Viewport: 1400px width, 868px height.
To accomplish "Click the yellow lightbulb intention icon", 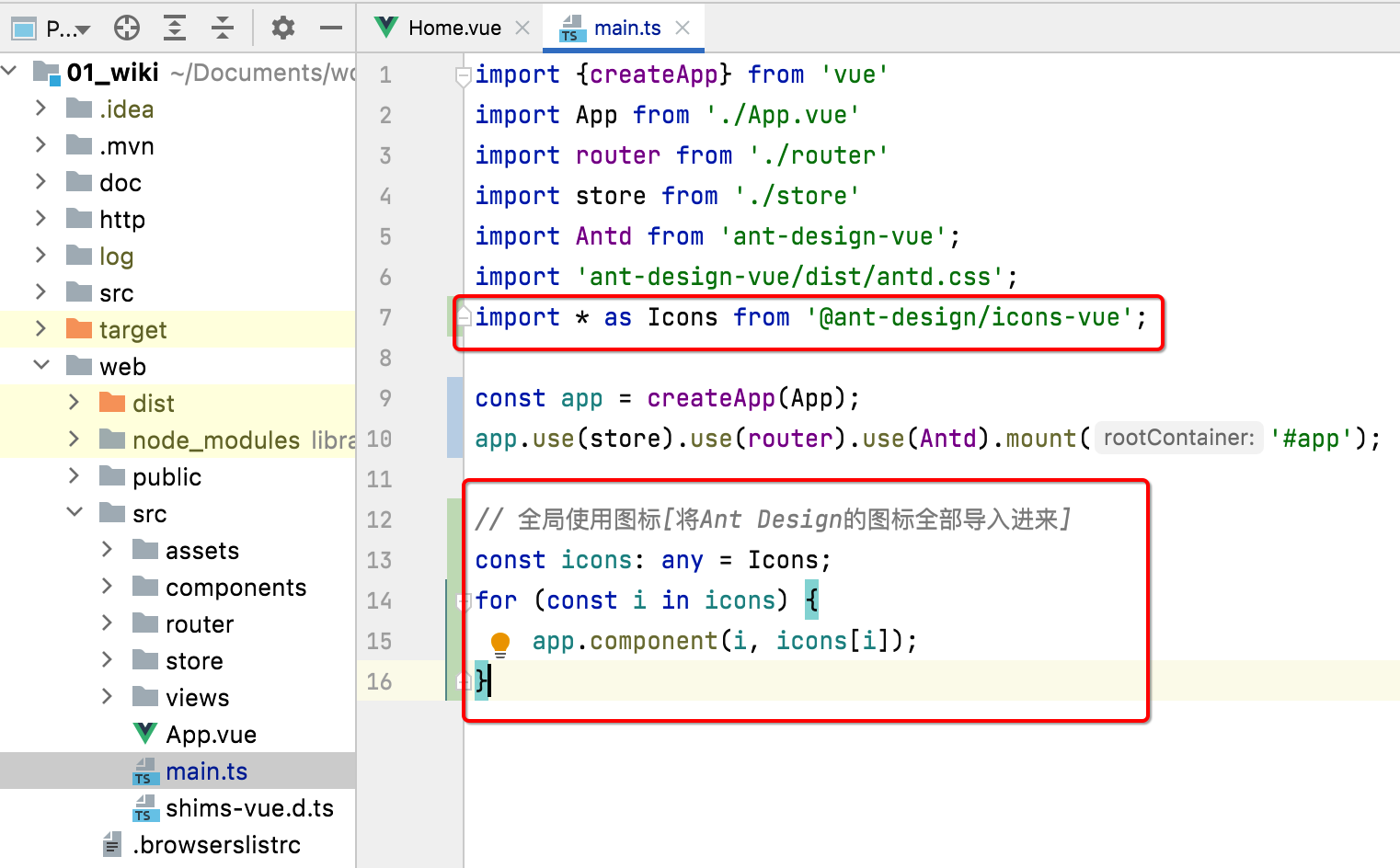I will (500, 644).
